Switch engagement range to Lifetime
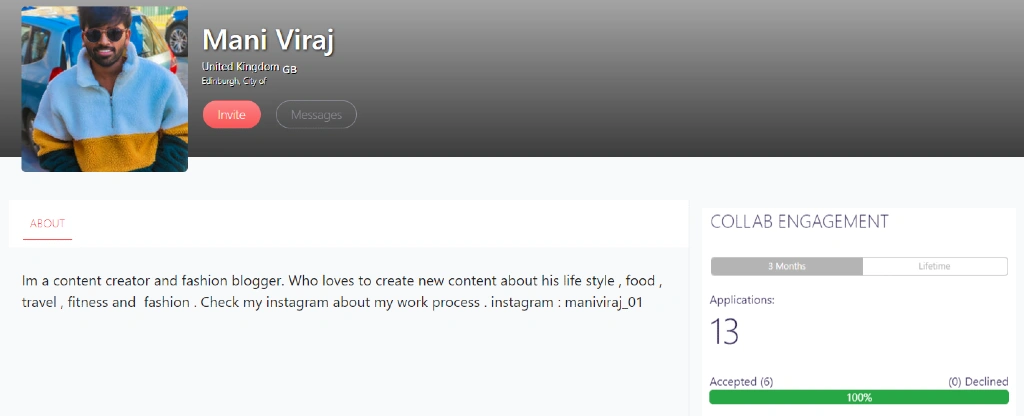 click(x=934, y=266)
